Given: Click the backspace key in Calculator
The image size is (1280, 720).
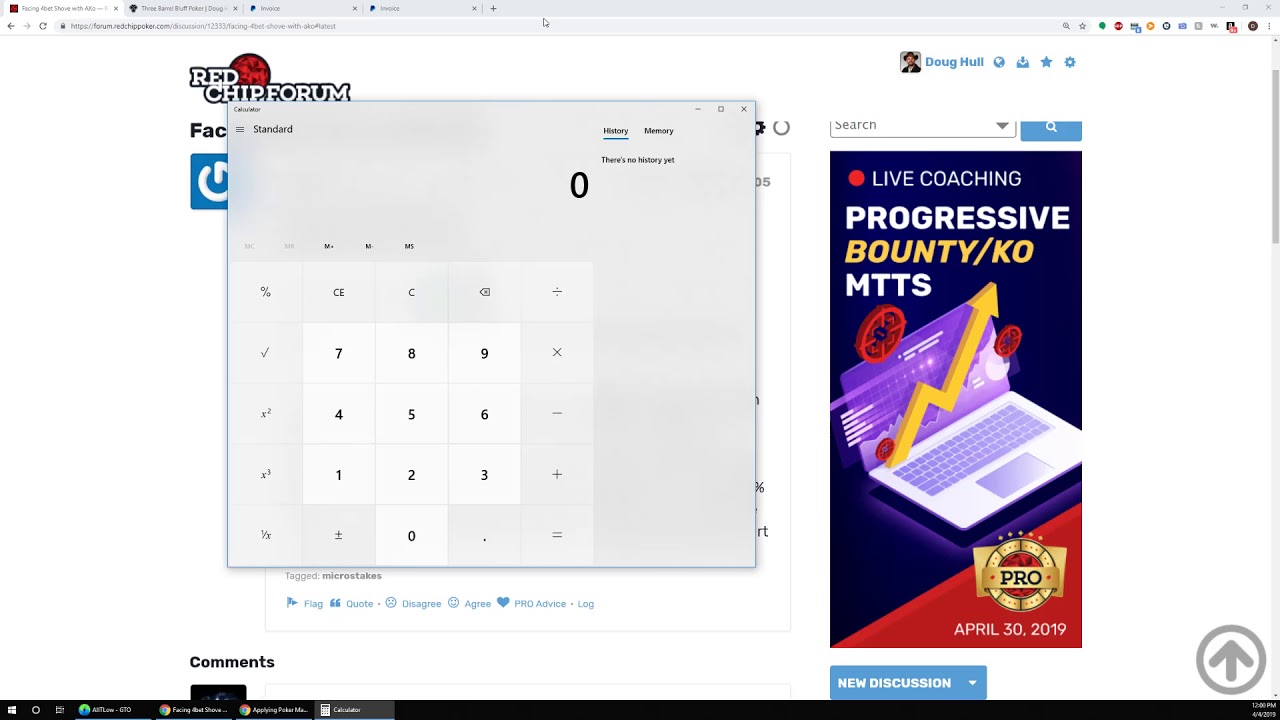Looking at the screenshot, I should coord(484,292).
